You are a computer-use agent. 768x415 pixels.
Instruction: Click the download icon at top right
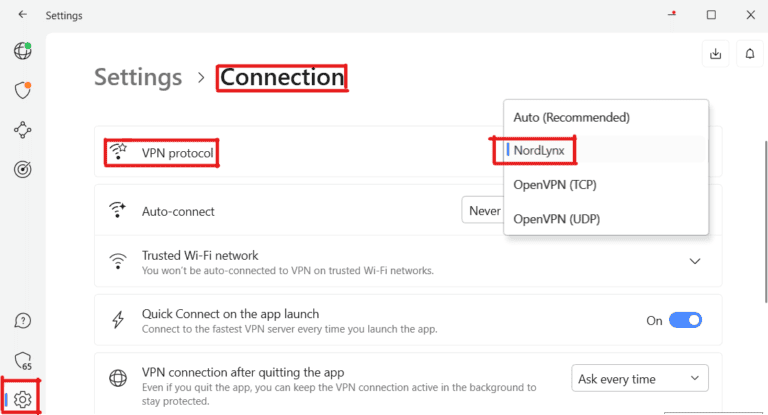click(x=716, y=54)
